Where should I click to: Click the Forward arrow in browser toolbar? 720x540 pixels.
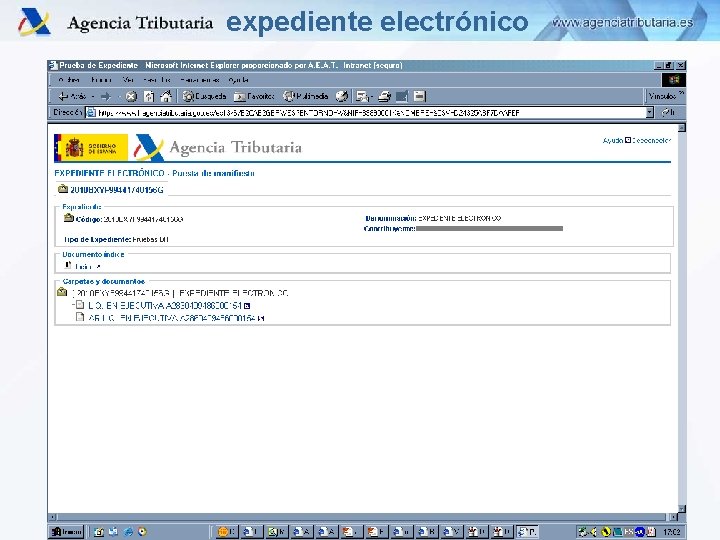106,96
